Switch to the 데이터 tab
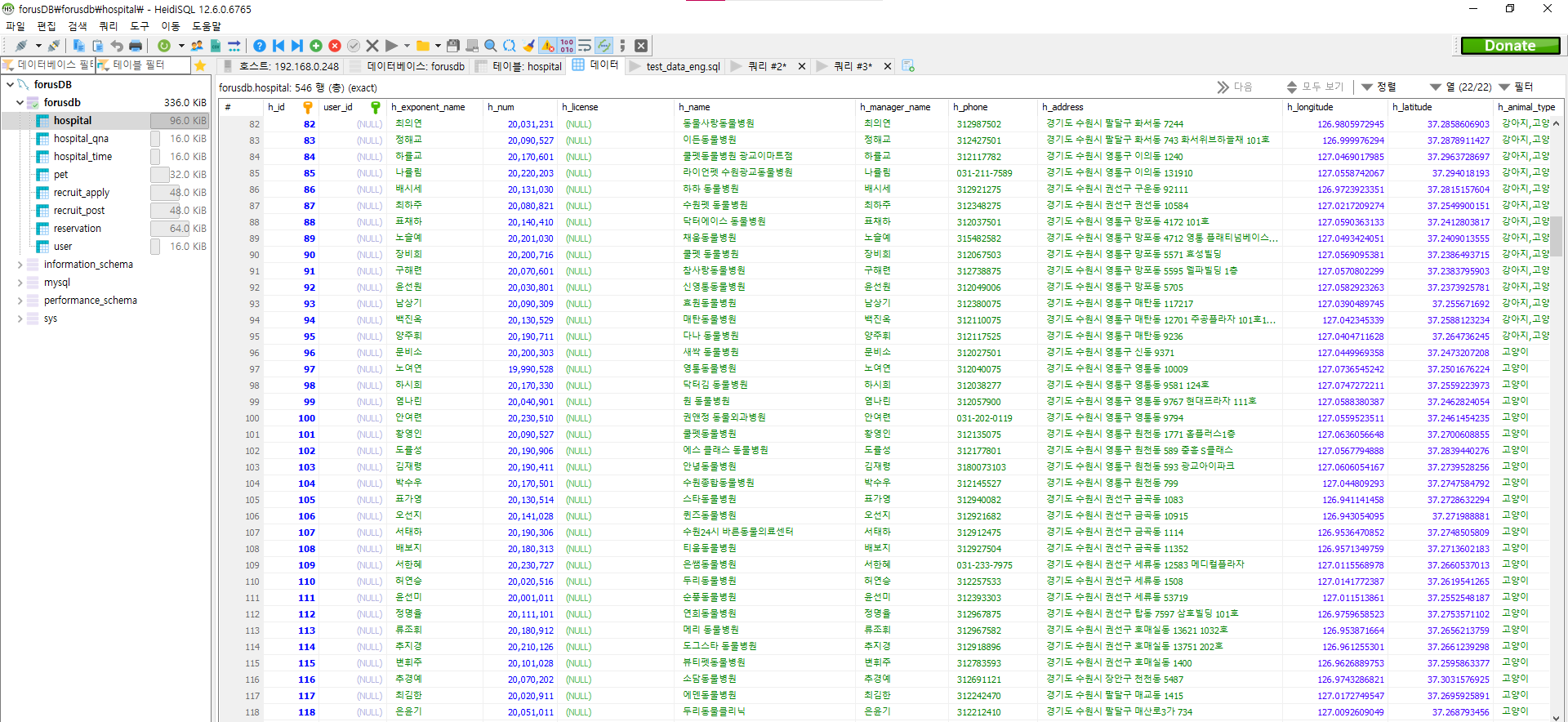This screenshot has width=1568, height=722. (595, 65)
